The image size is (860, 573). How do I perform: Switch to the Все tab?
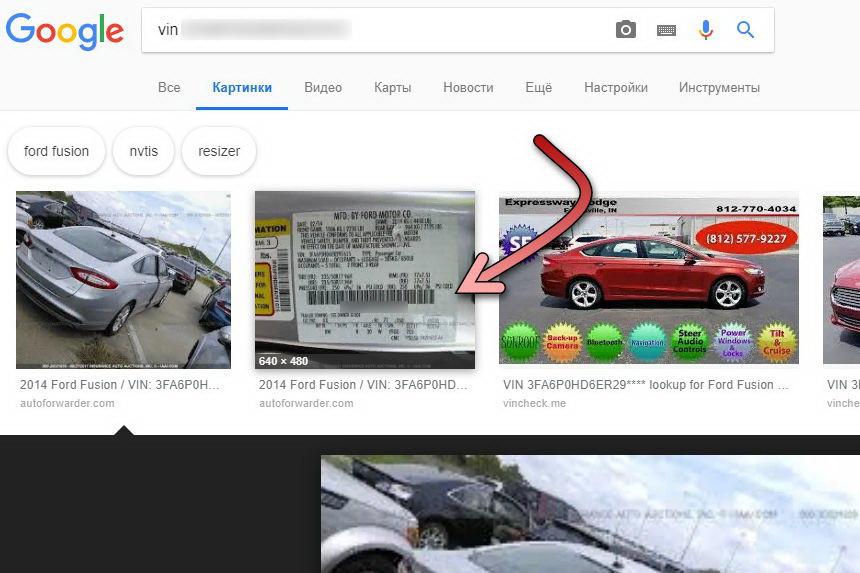pos(169,88)
